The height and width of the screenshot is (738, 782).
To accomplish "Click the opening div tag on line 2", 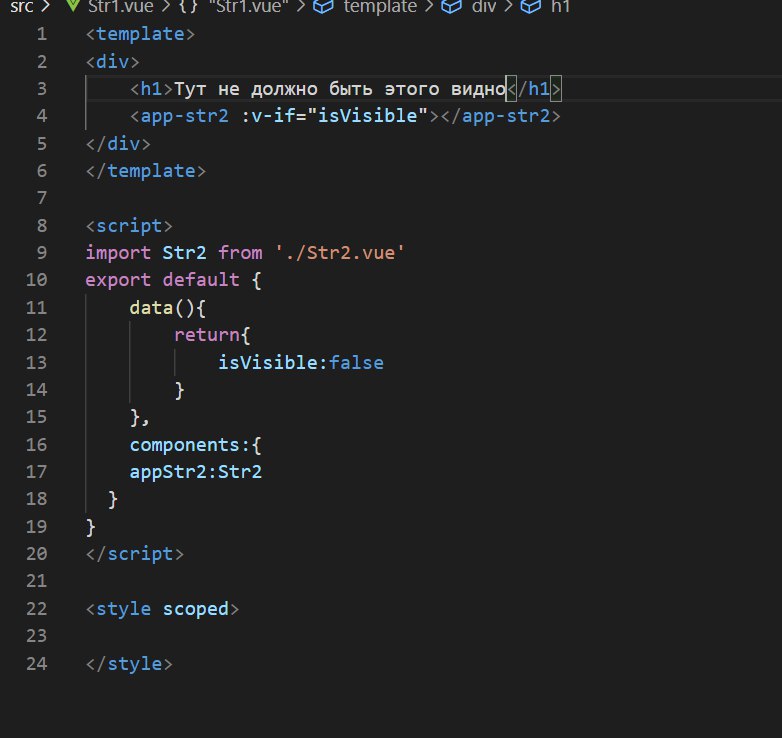I will tap(113, 62).
